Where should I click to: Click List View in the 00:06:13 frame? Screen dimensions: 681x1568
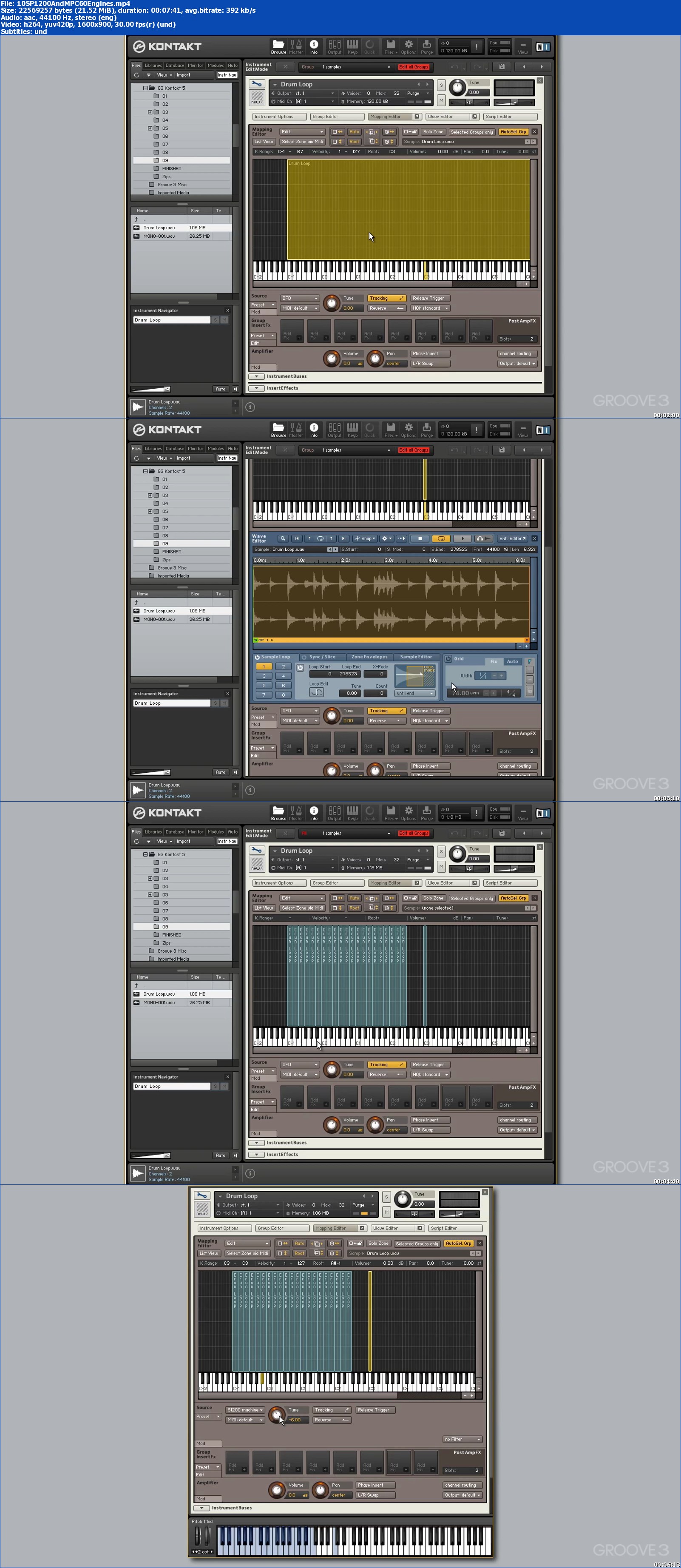pos(209,1253)
